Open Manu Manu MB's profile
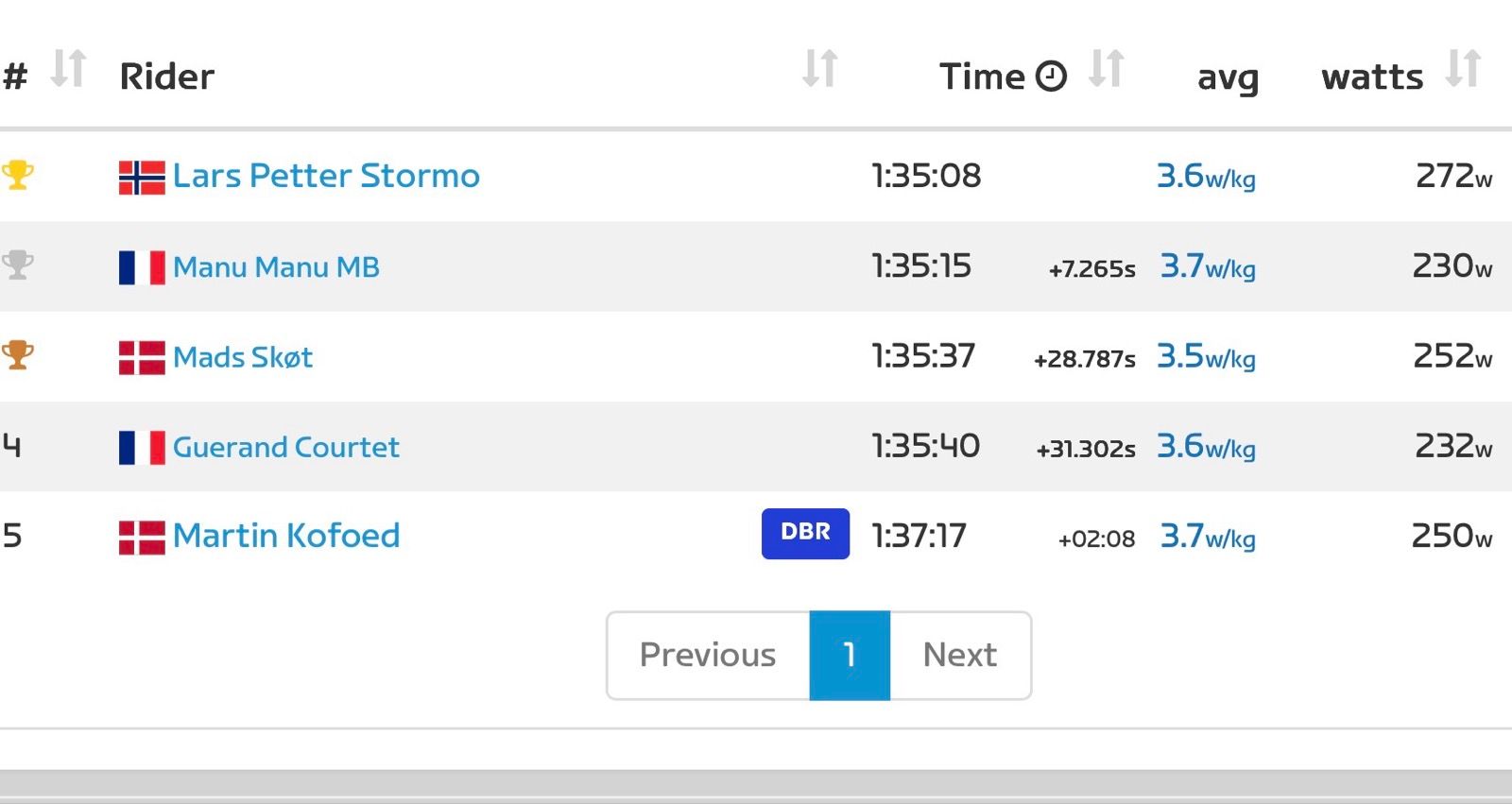1512x804 pixels. point(276,267)
